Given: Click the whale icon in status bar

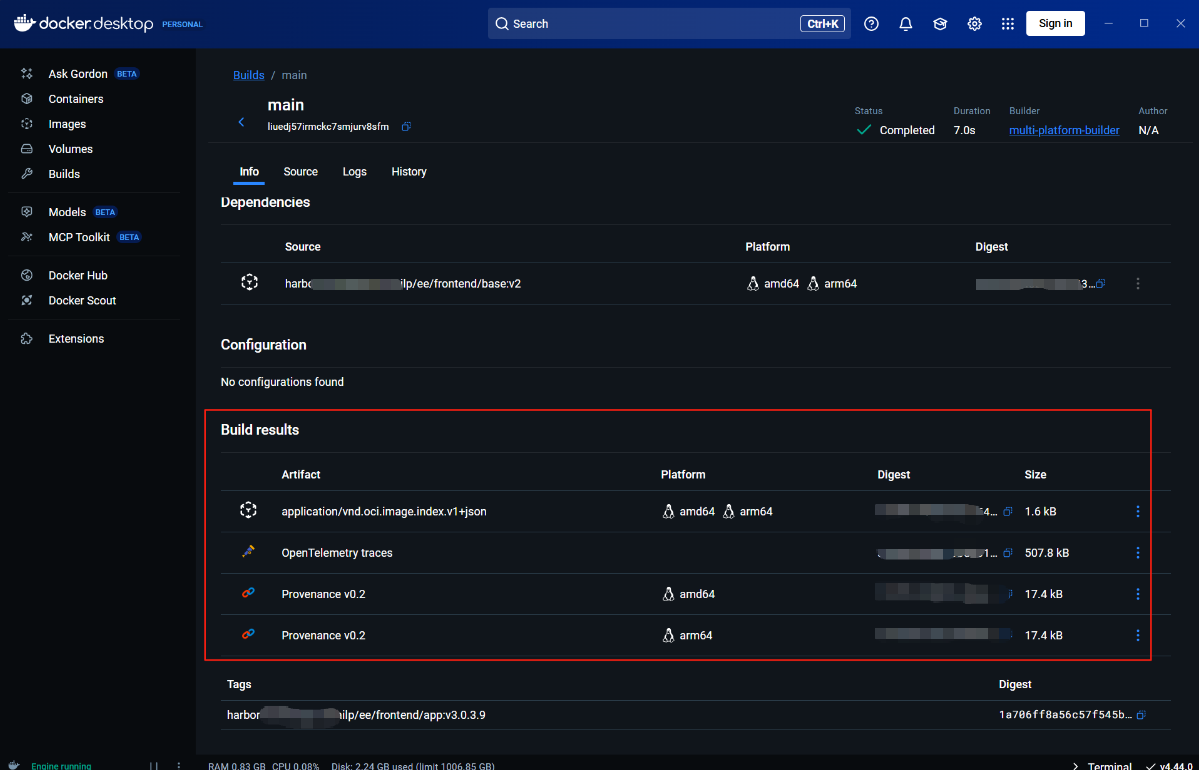Looking at the screenshot, I should point(14,765).
